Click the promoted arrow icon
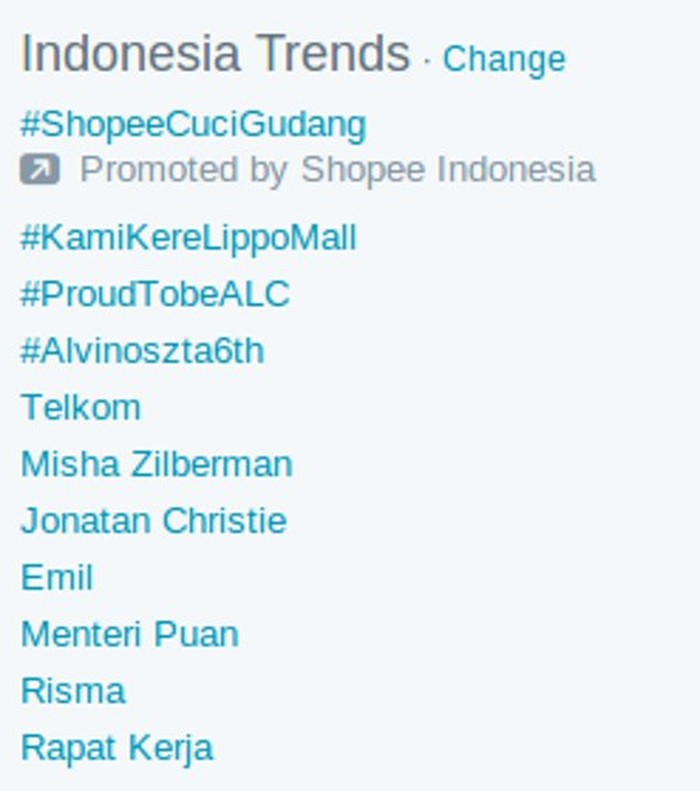The height and width of the screenshot is (791, 700). (x=40, y=169)
